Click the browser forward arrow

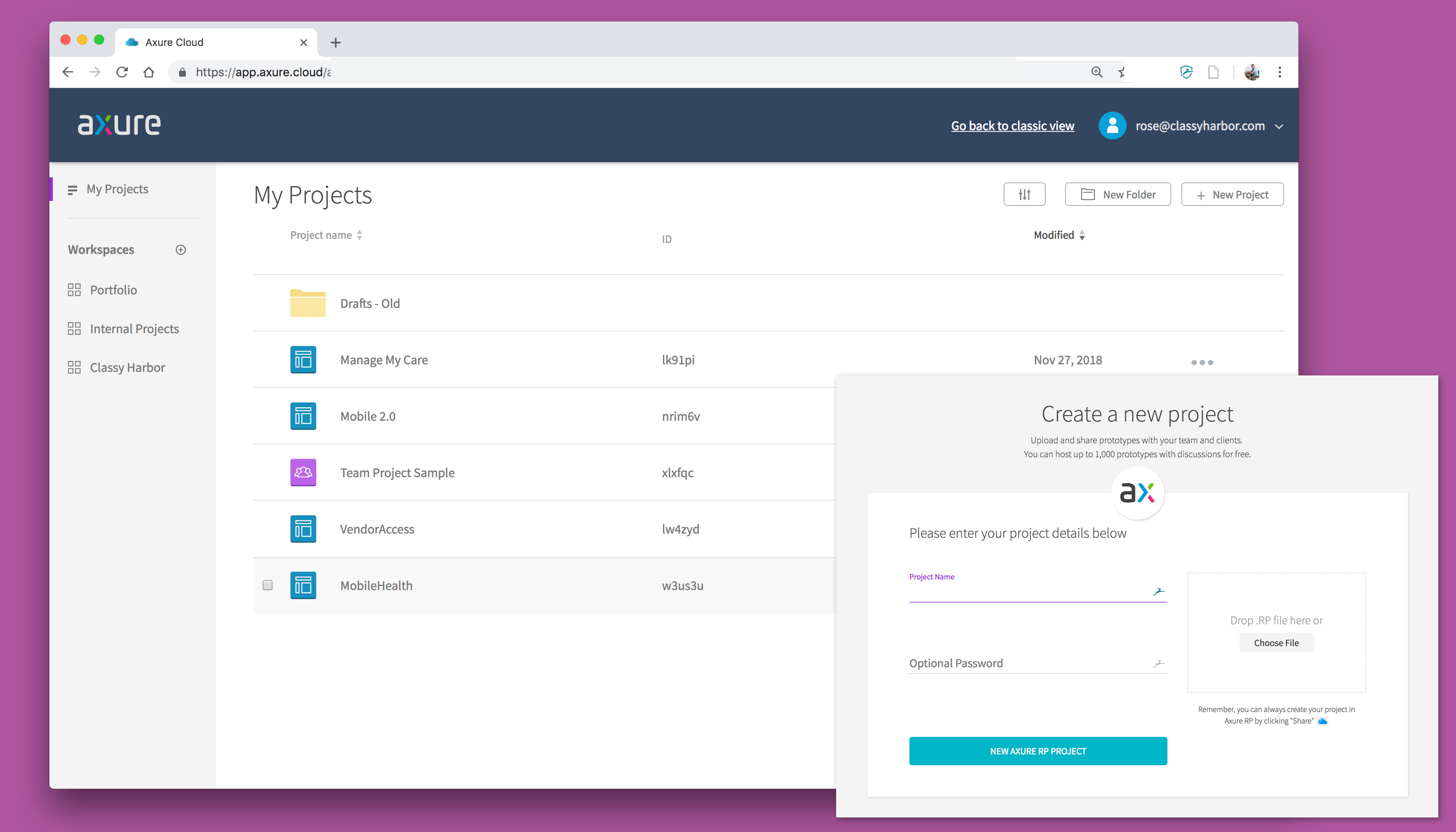[x=95, y=72]
